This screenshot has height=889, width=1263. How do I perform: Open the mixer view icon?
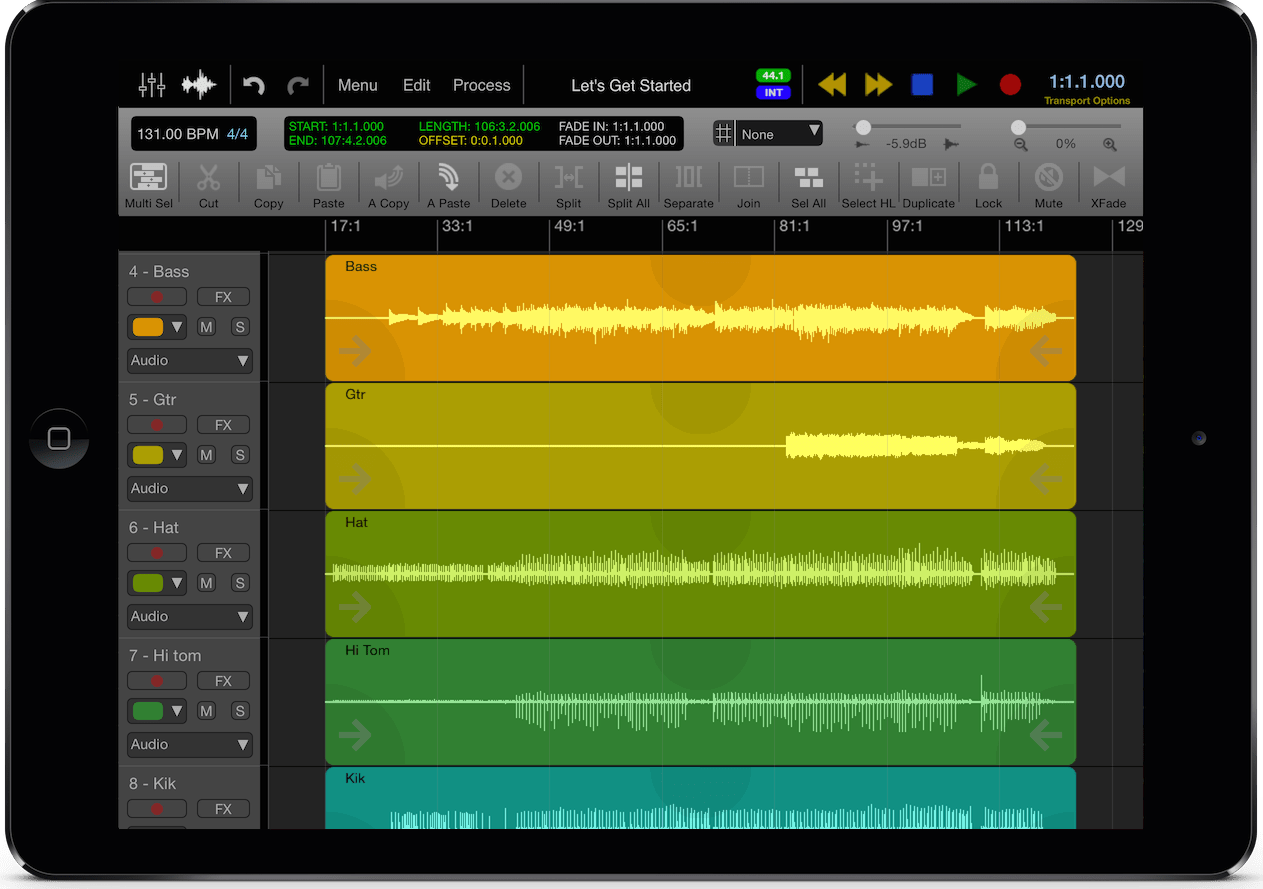pyautogui.click(x=152, y=86)
